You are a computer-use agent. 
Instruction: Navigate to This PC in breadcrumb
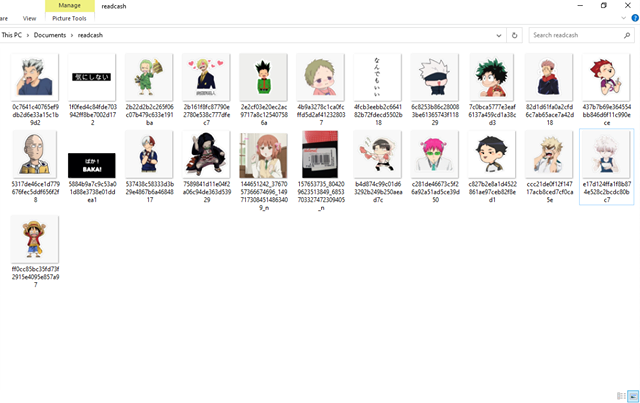point(11,35)
